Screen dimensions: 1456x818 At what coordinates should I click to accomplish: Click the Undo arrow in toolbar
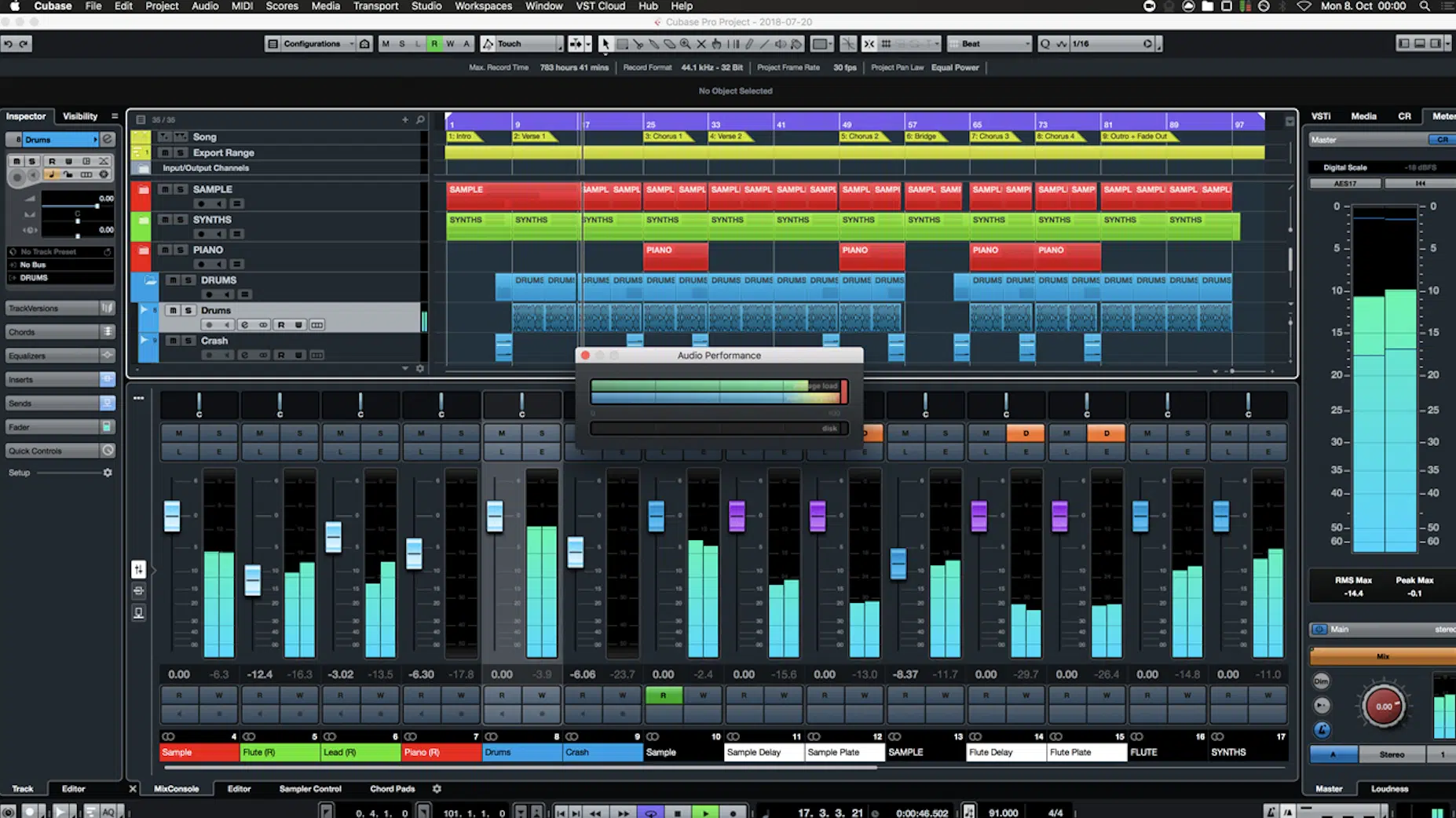tap(8, 44)
